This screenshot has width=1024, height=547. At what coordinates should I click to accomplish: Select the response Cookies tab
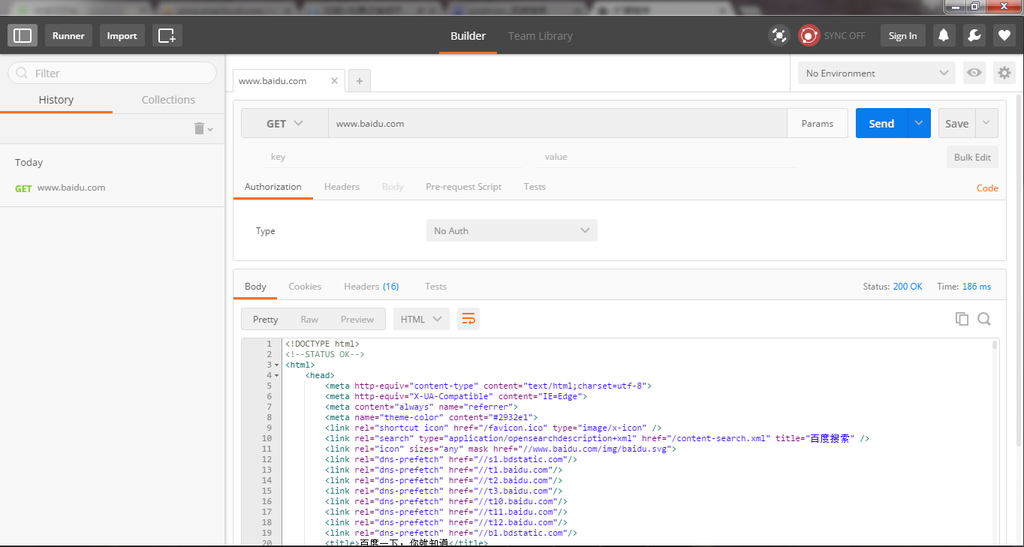click(x=305, y=287)
